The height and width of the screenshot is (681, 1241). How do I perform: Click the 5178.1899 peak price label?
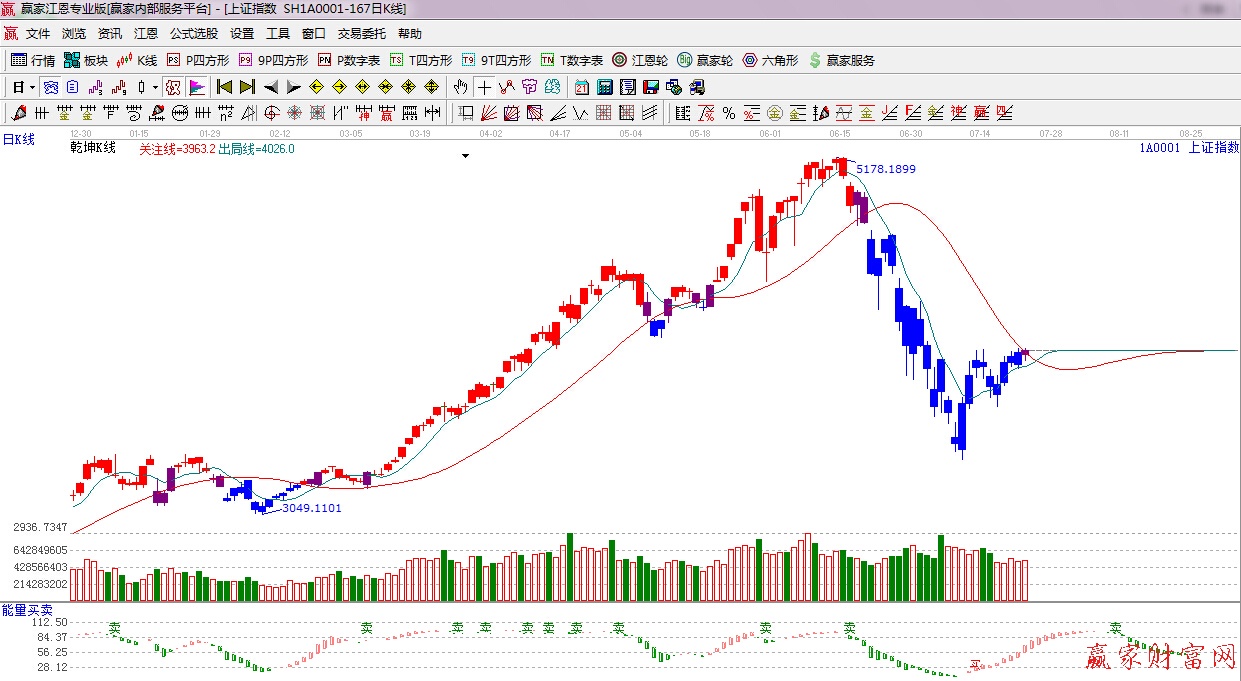(x=885, y=169)
